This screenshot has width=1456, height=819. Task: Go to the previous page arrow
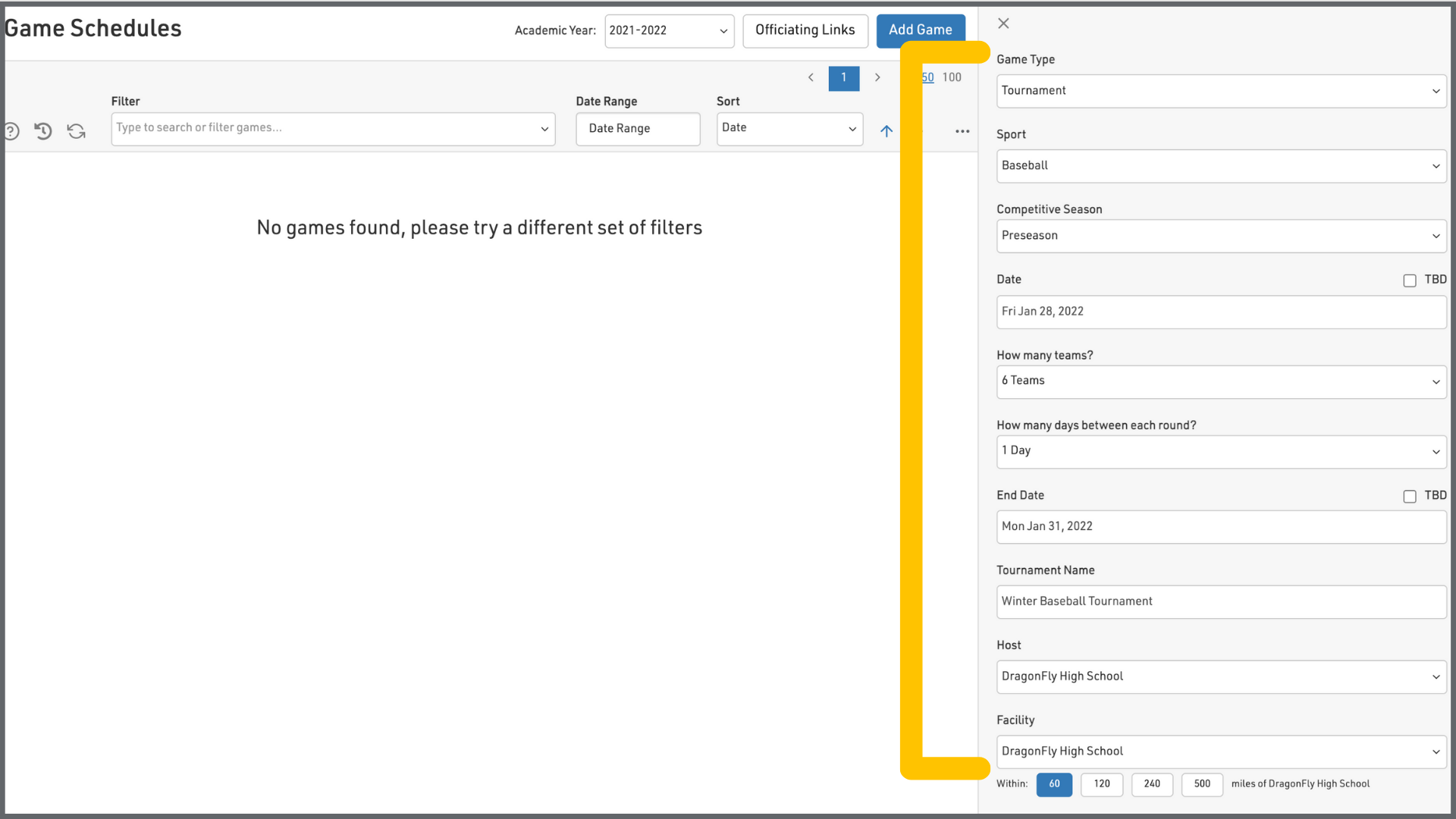point(811,77)
